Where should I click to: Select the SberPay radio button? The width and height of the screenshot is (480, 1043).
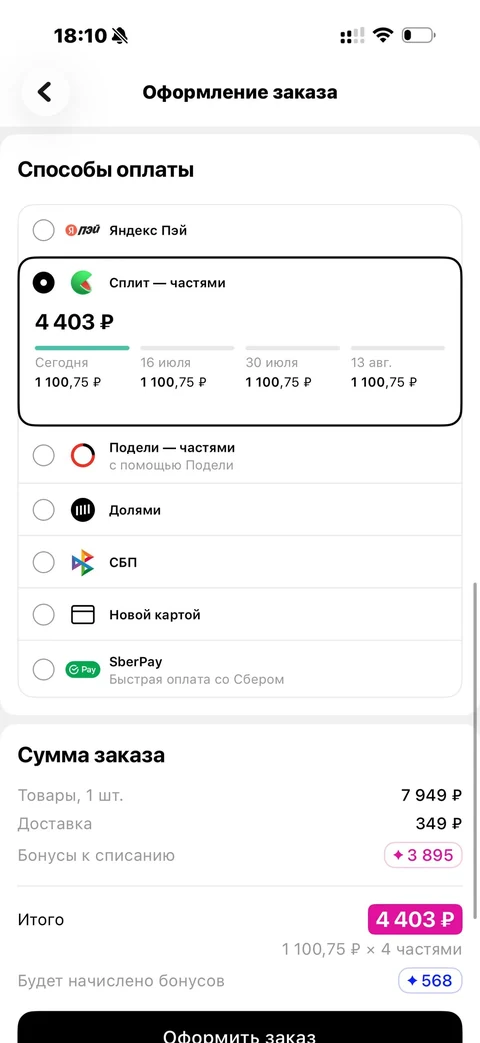pyautogui.click(x=44, y=670)
